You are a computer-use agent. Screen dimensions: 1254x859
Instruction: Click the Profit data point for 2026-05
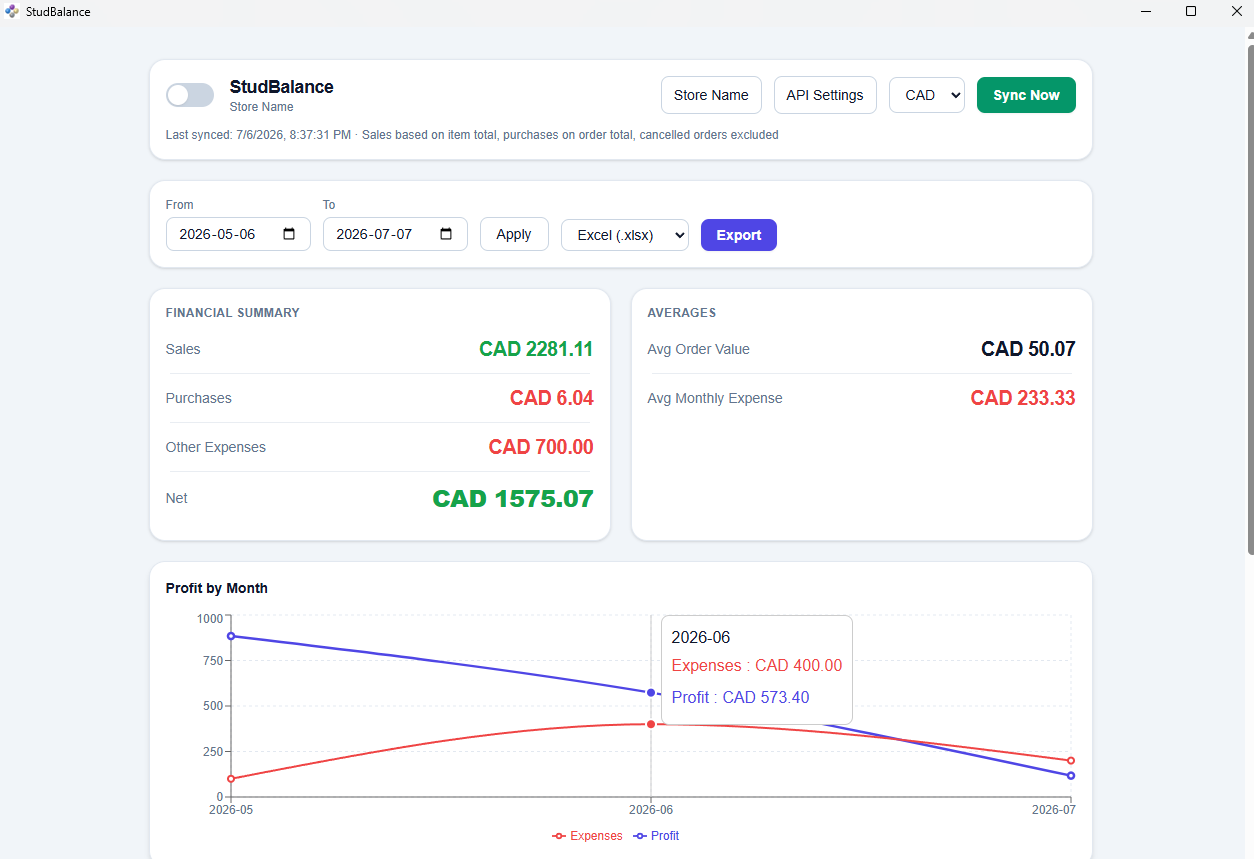tap(231, 636)
